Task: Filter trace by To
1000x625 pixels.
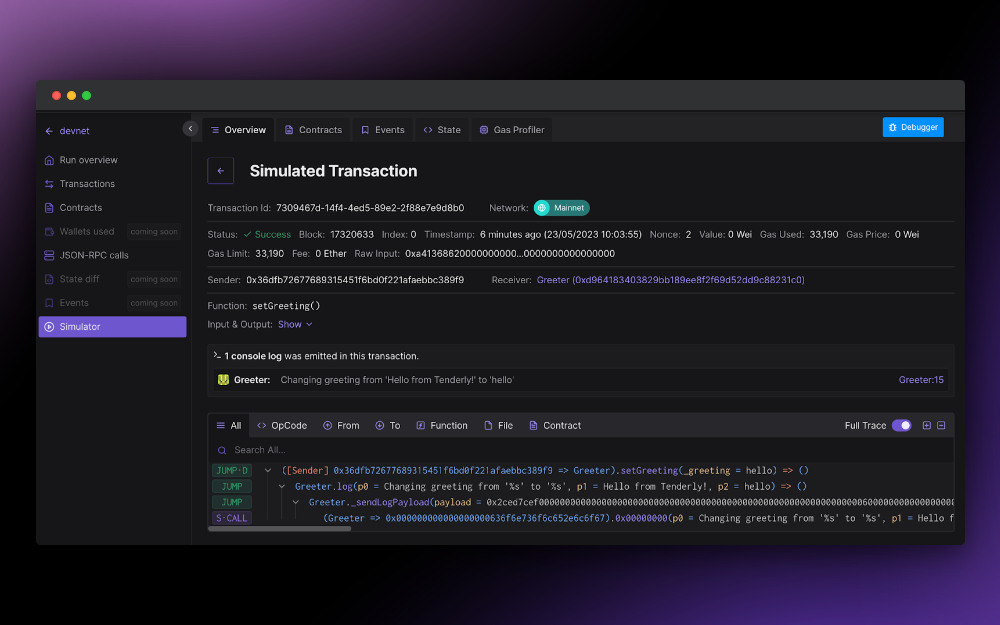Action: tap(388, 425)
